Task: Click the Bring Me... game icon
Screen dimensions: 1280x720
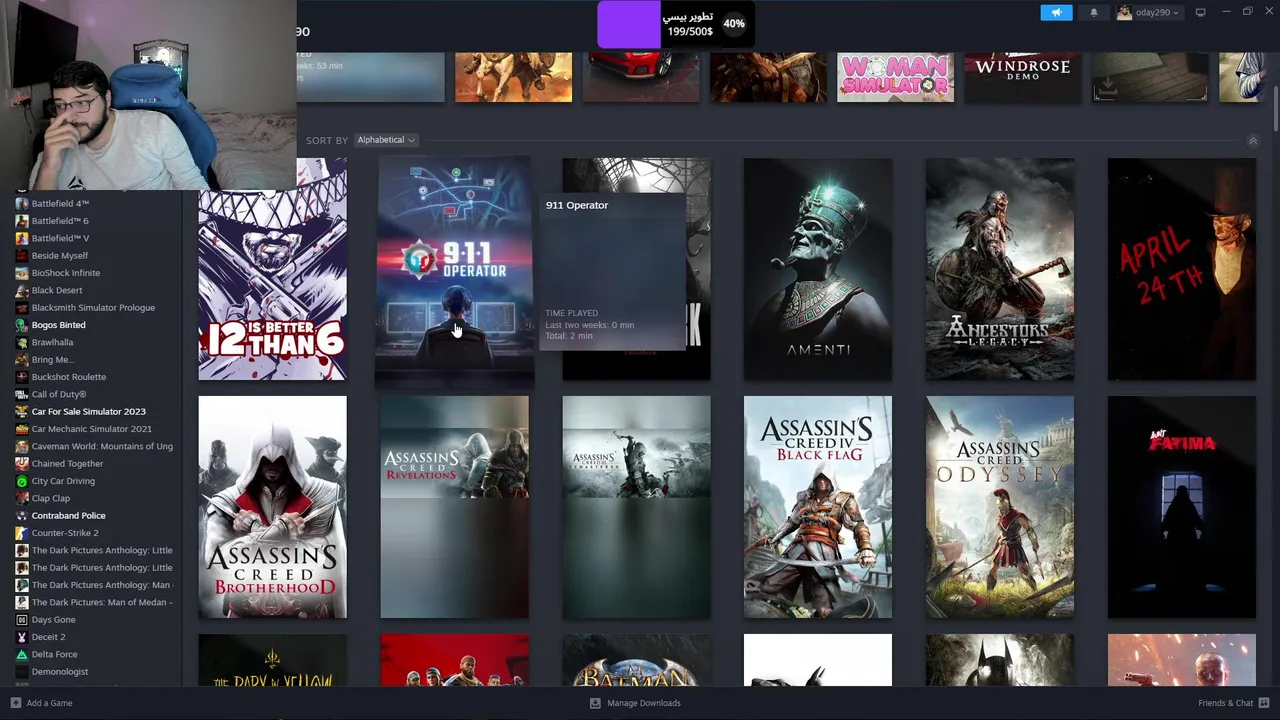Action: pos(22,359)
